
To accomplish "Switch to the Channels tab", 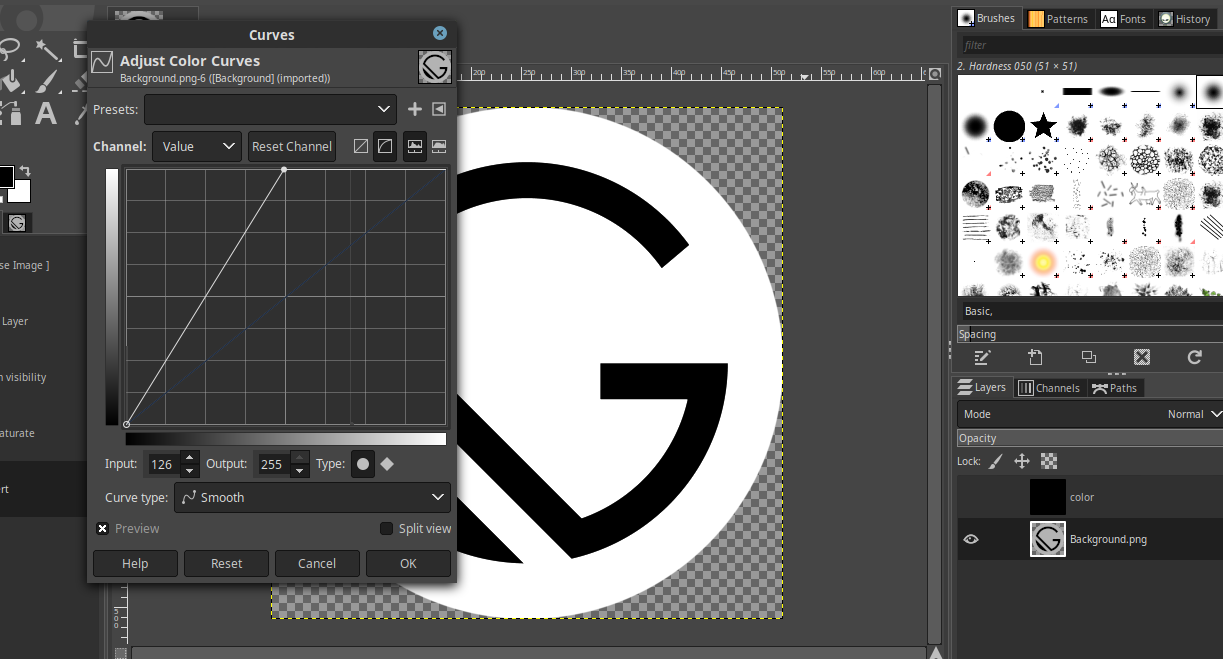I will 1049,388.
